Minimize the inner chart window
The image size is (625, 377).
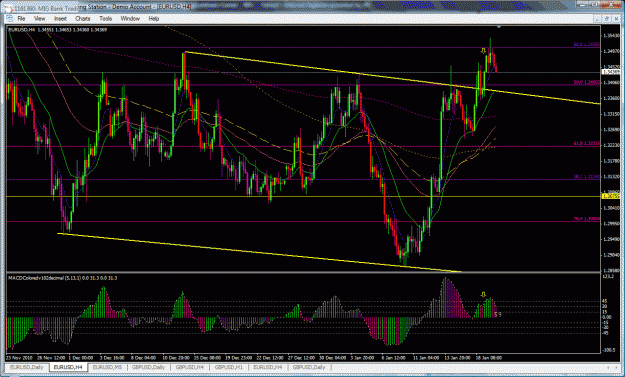(597, 18)
